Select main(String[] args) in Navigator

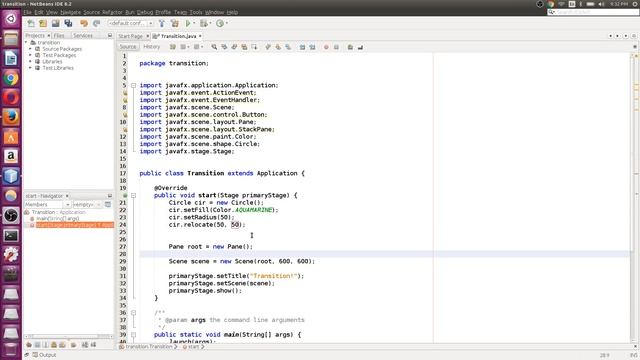tap(58, 219)
